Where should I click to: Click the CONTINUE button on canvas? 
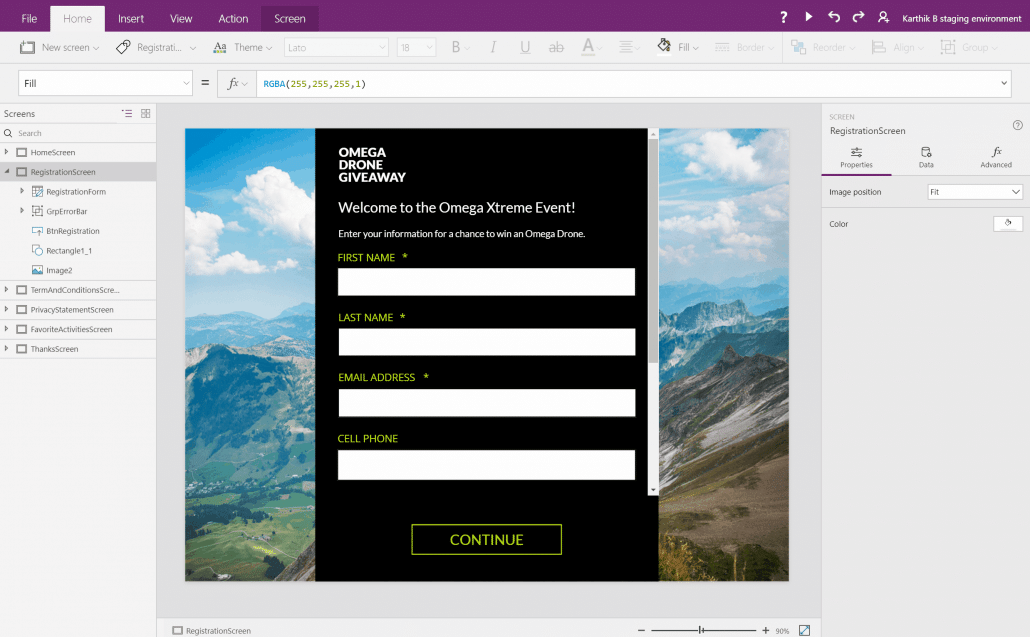pos(486,540)
